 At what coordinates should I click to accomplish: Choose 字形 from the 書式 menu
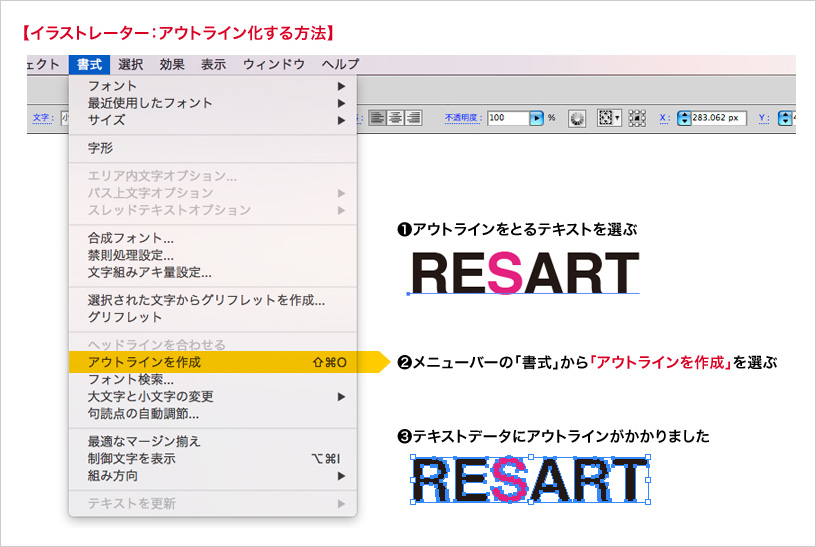(x=213, y=148)
